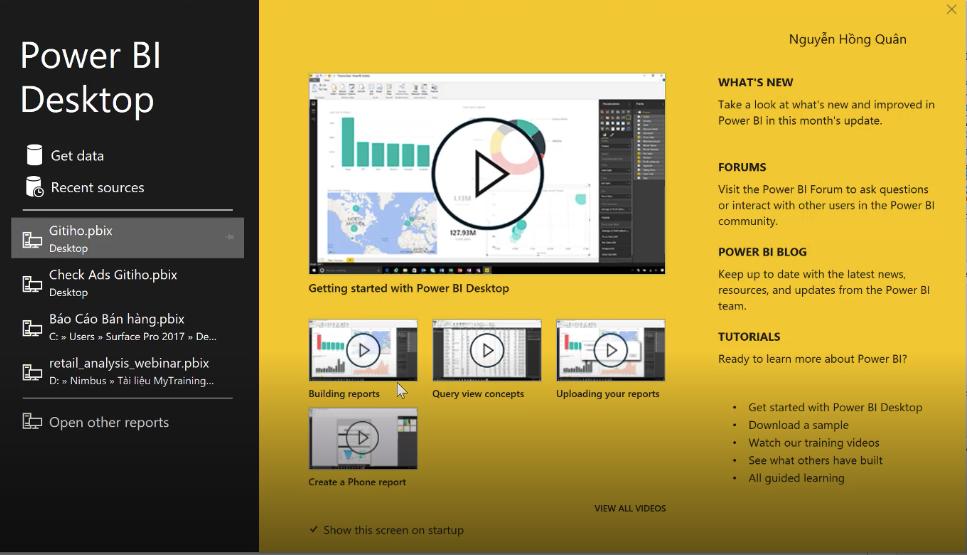Click Watch our training videos link
967x555 pixels.
[x=813, y=442]
